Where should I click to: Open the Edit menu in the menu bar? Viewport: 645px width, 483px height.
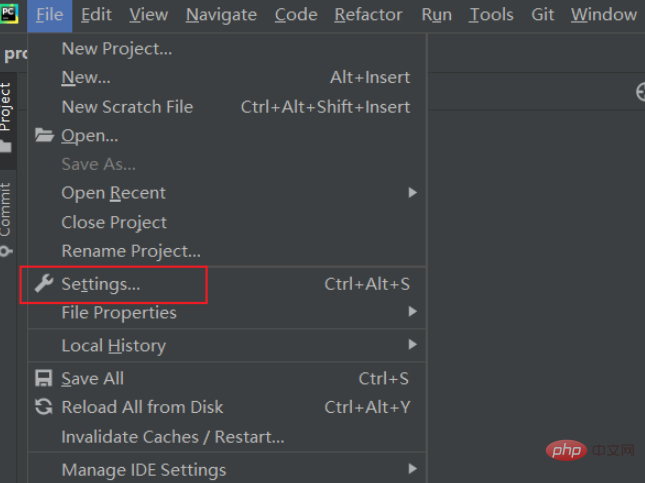96,14
